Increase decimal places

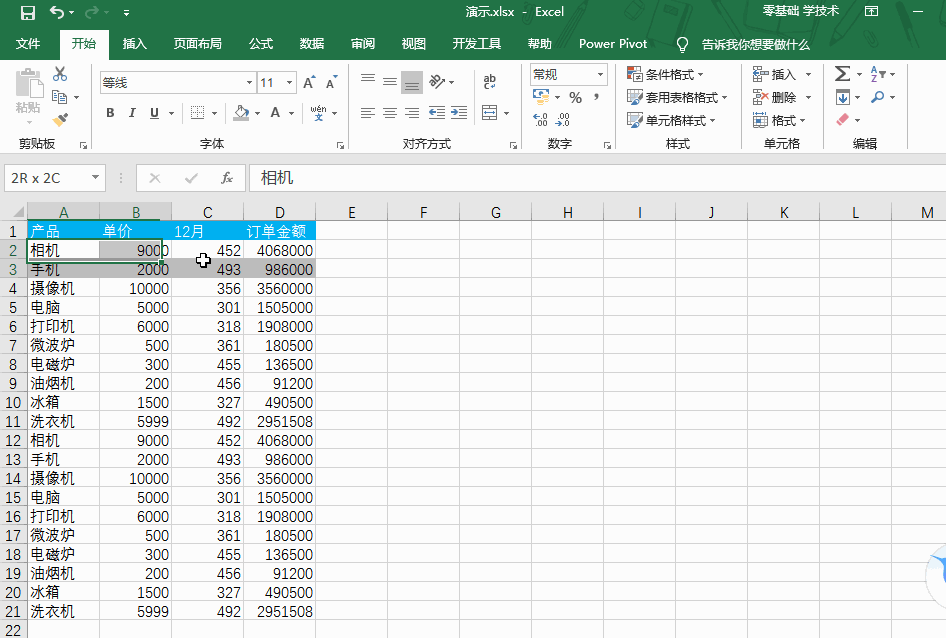541,120
